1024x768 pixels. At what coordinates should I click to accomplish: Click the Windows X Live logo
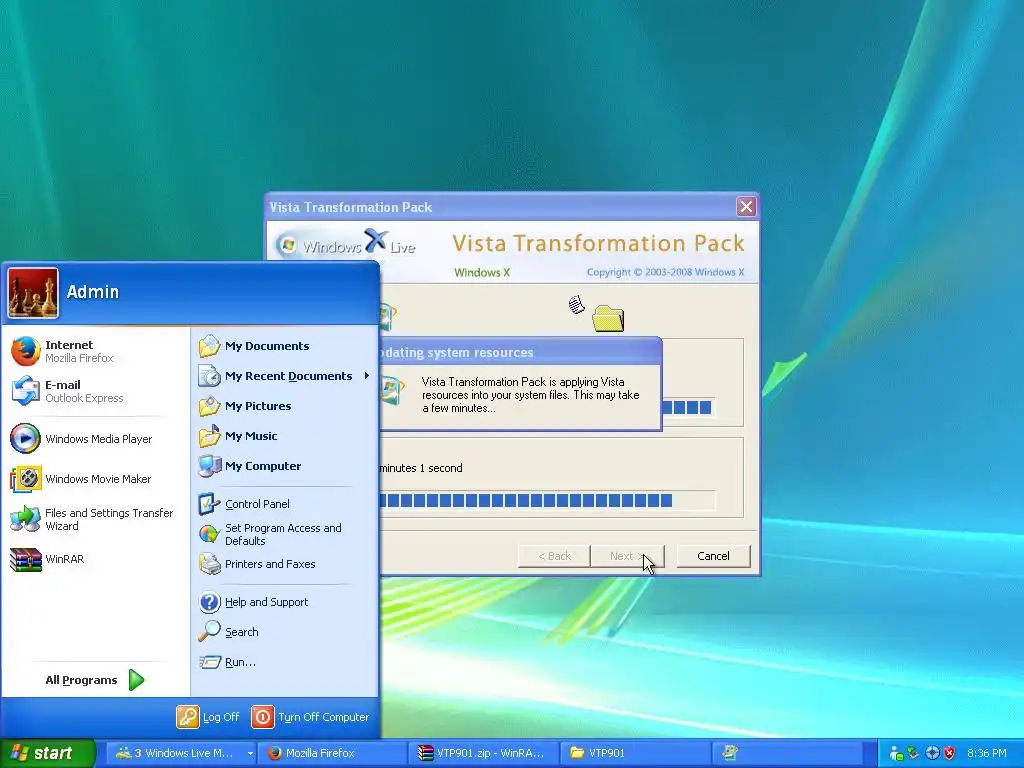coord(346,244)
